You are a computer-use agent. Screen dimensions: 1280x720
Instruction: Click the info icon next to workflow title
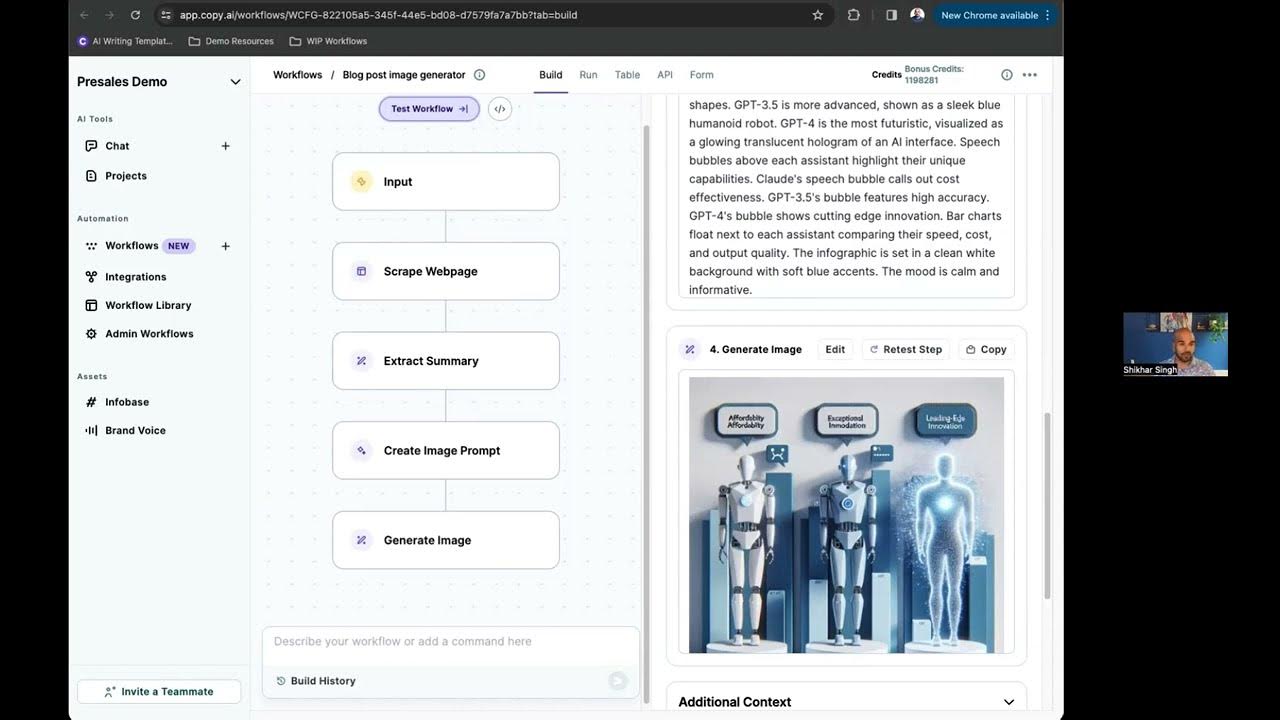(479, 75)
